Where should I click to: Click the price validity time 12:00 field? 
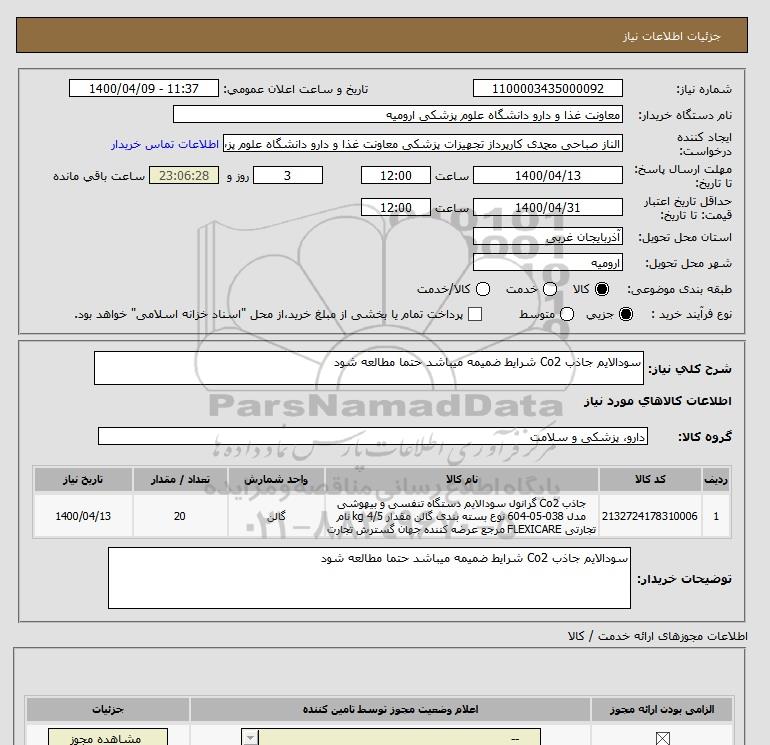pos(396,208)
